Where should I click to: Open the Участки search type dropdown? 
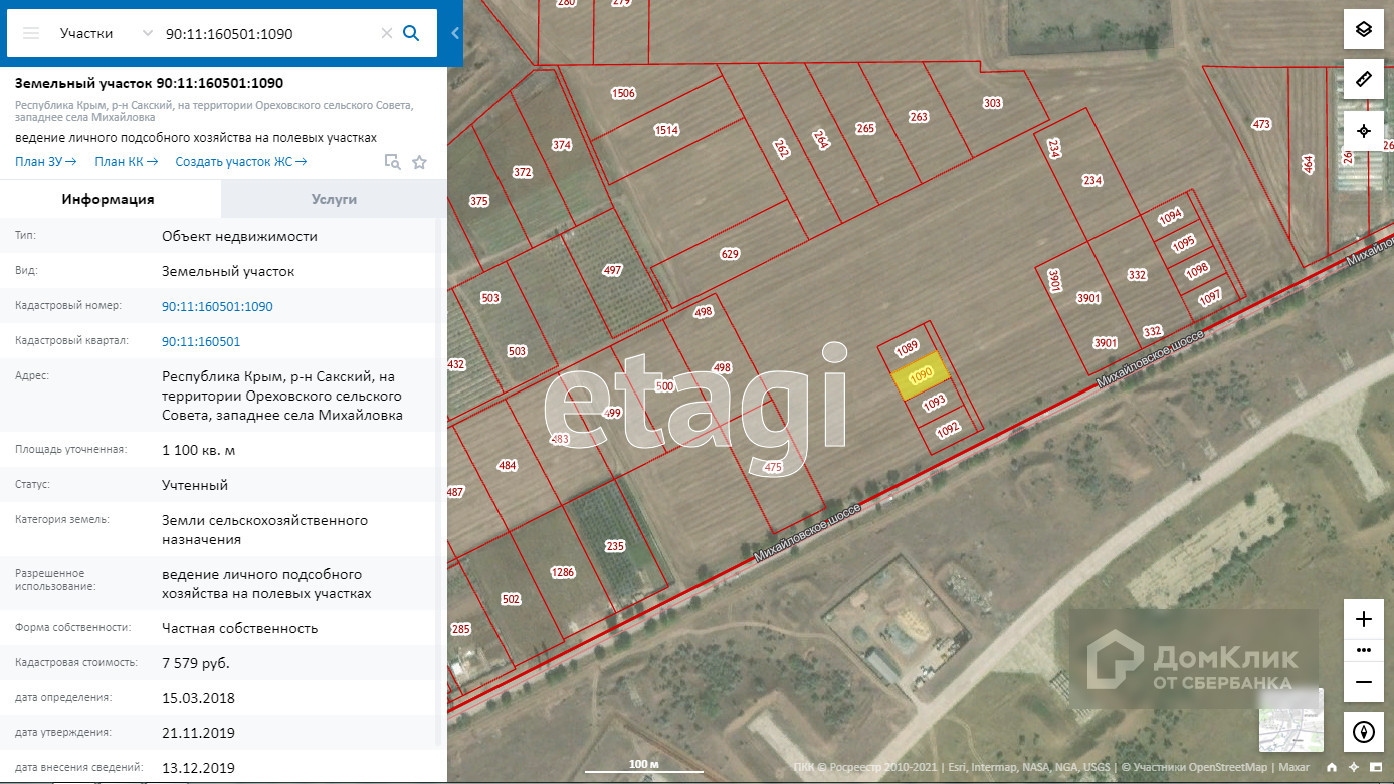(x=105, y=33)
